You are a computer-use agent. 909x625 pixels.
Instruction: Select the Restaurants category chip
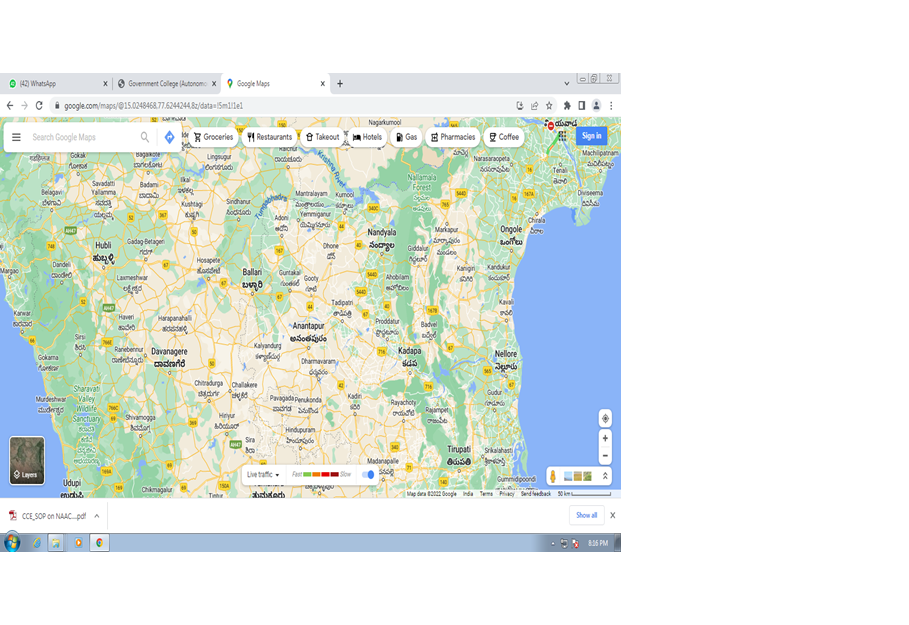(270, 137)
